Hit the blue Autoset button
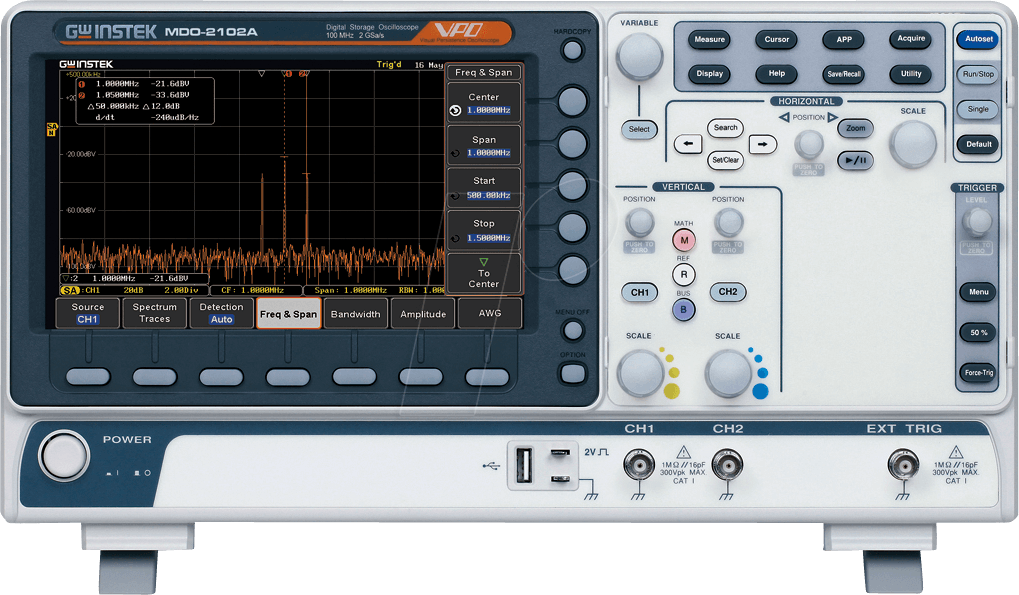 coord(978,39)
